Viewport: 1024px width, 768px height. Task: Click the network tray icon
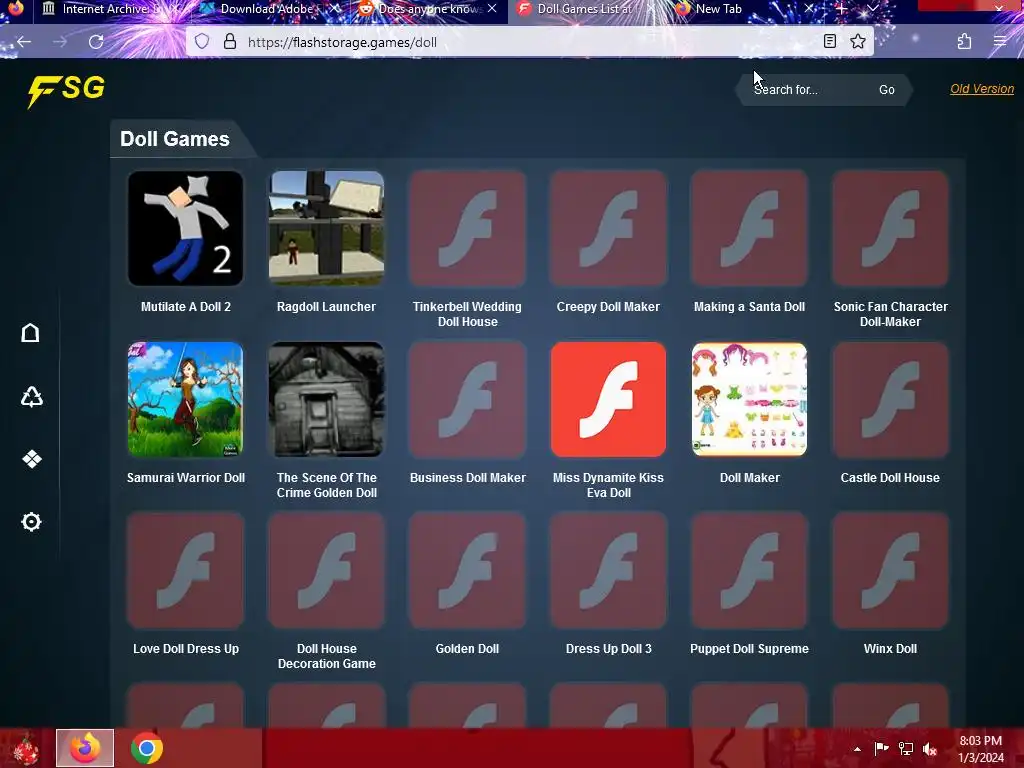[906, 749]
